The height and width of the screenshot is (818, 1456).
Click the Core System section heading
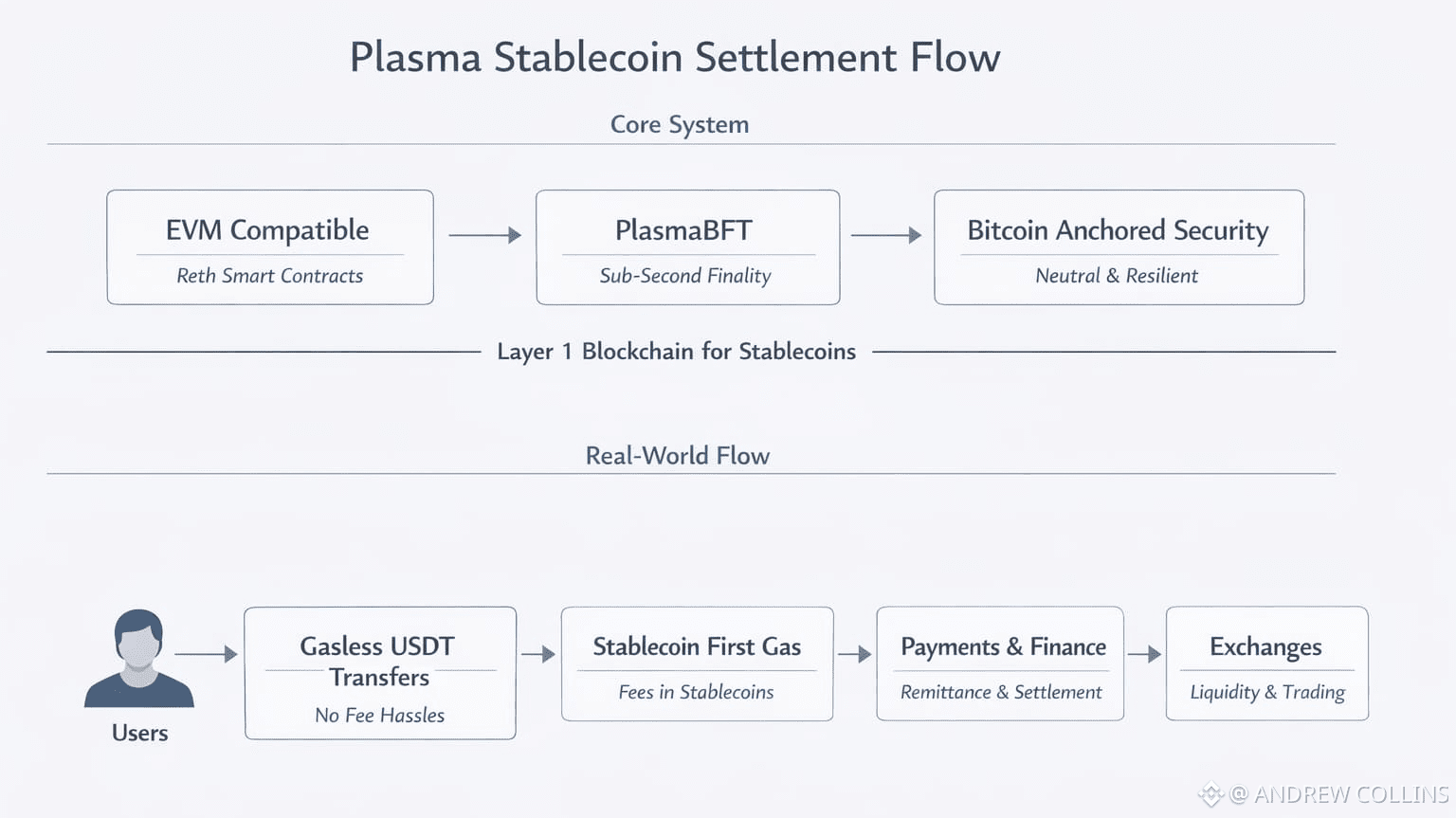coord(680,124)
